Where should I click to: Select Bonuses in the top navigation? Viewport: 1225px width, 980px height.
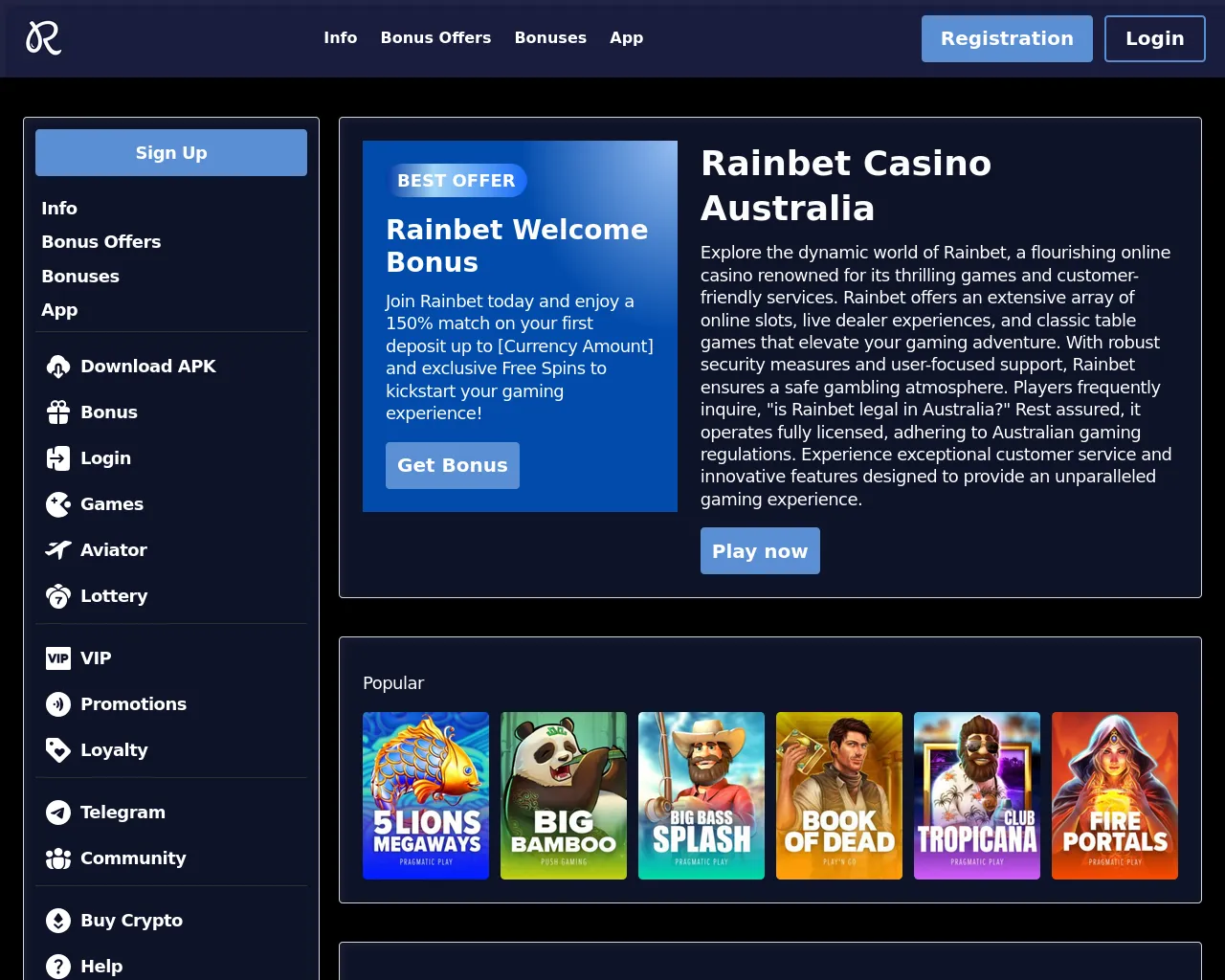coord(550,38)
